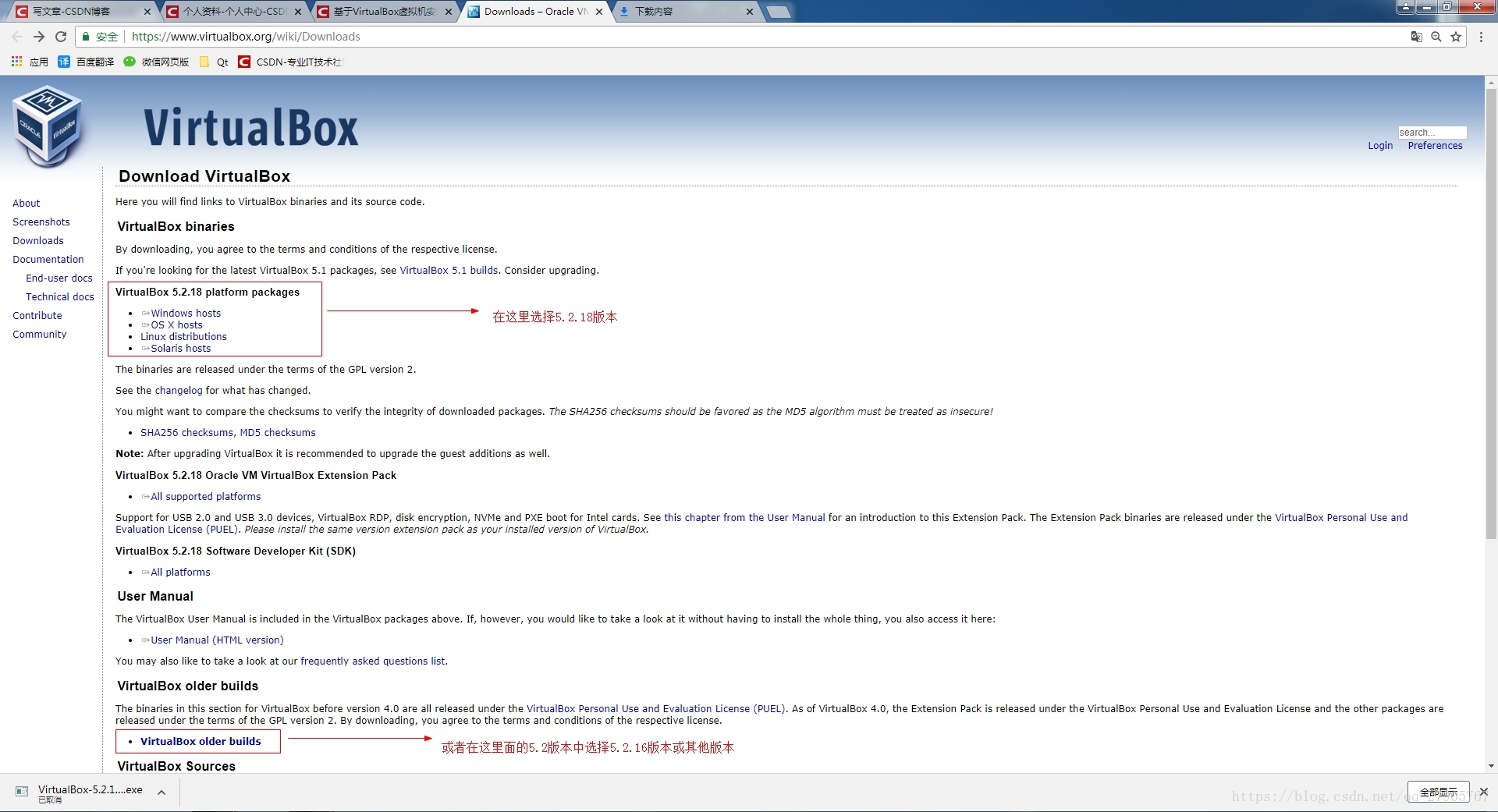1498x812 pixels.
Task: Open the CSDN-专业IT技术社区 bookmark
Action: point(290,62)
